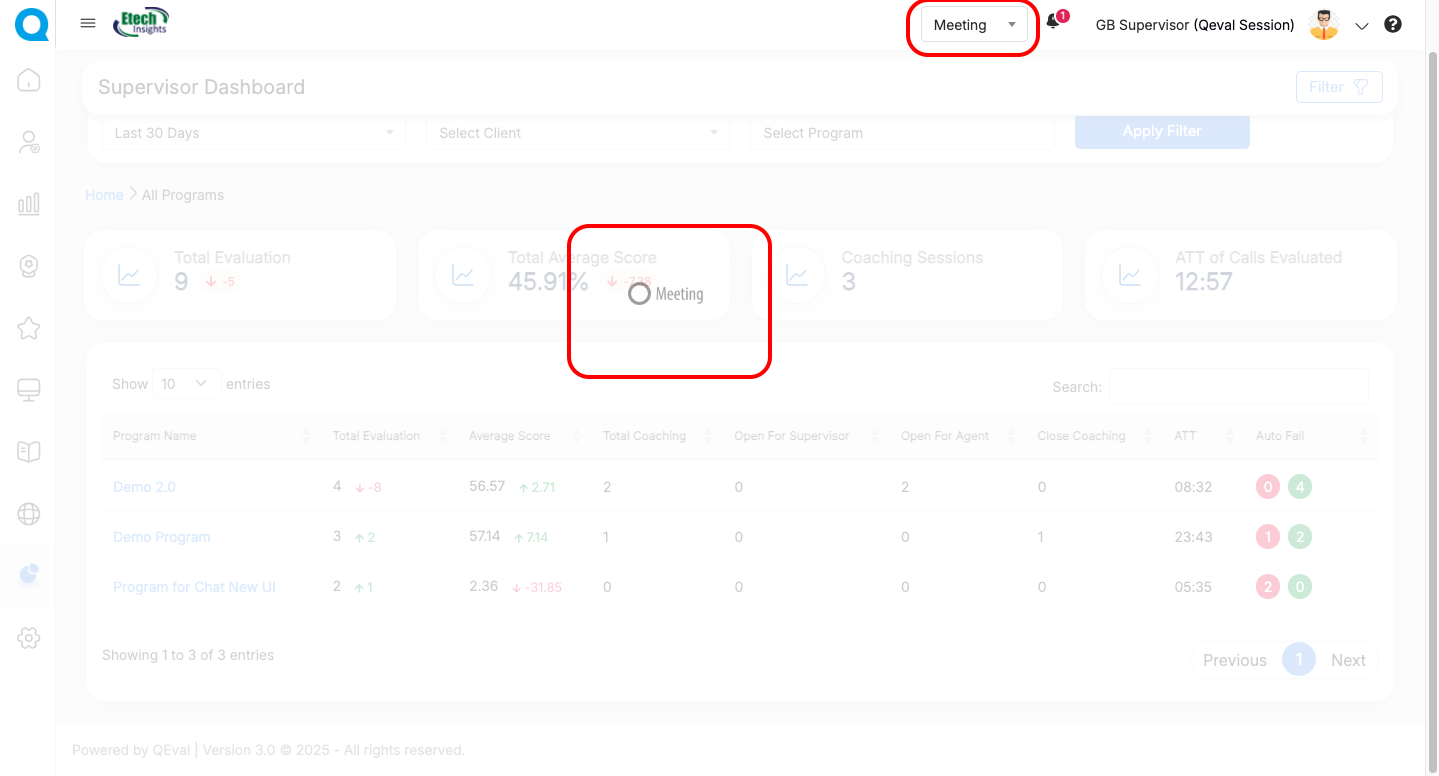Open the globe icon in sidebar
Screen dimensions: 1439x776
coord(29,514)
